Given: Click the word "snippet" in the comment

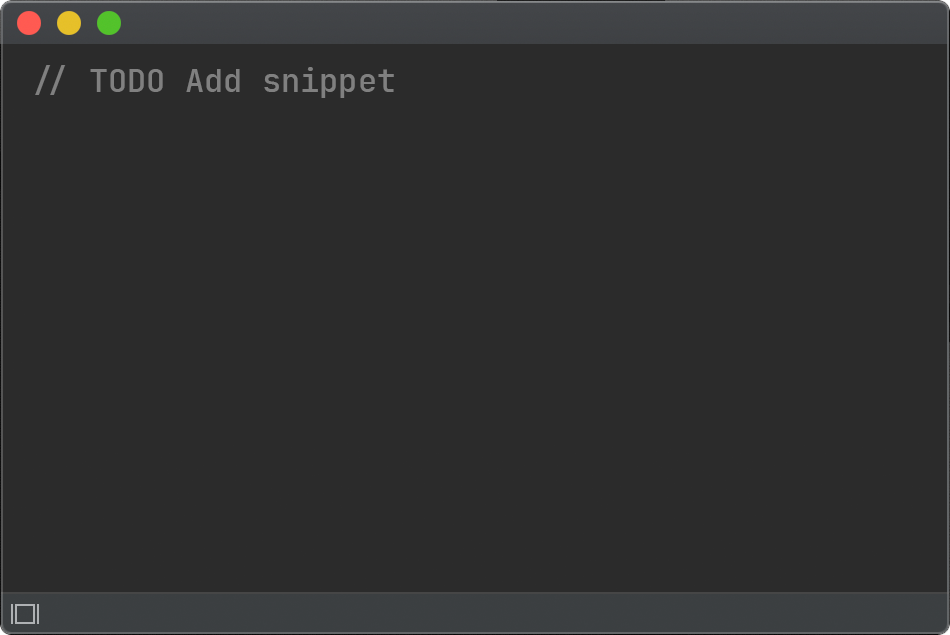Looking at the screenshot, I should click(328, 82).
